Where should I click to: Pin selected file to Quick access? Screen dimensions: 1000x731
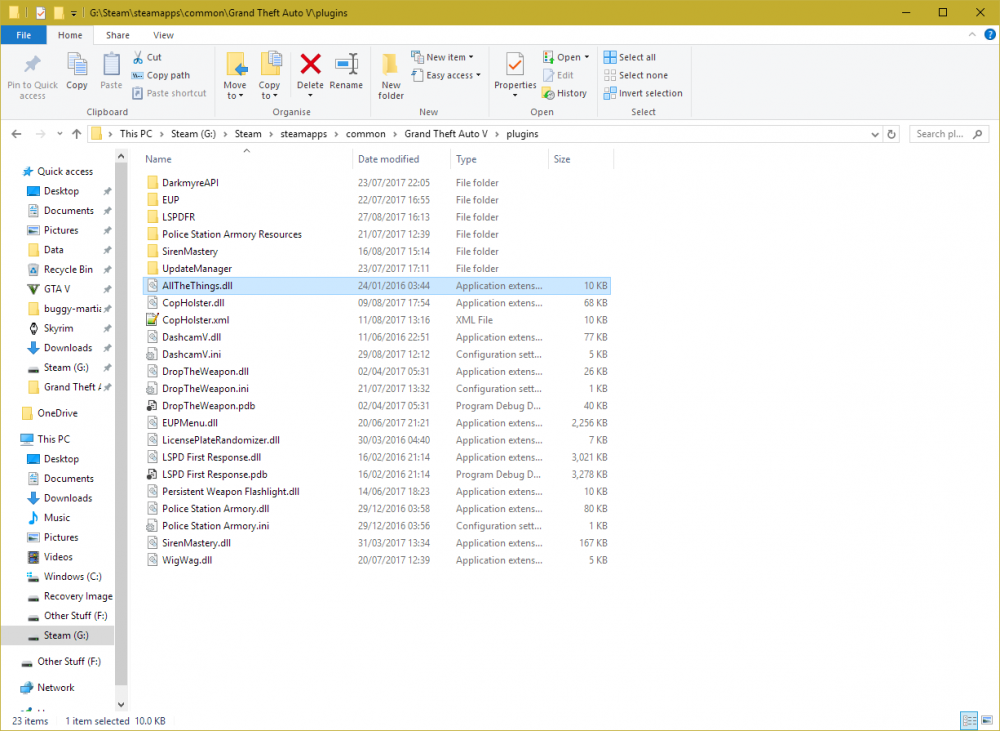coord(31,75)
